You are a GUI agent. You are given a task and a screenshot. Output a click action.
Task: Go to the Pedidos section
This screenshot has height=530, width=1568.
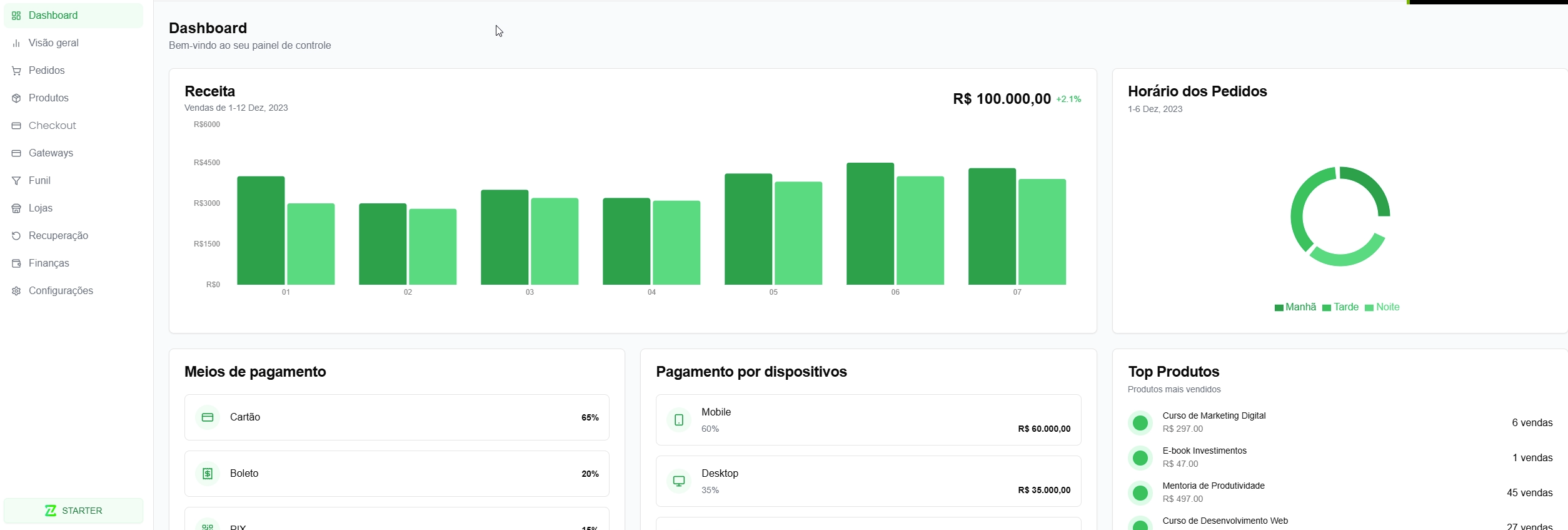73,71
